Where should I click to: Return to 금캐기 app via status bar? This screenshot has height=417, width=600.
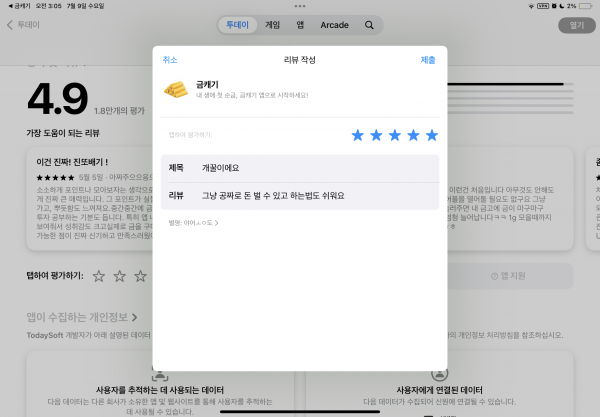tap(19, 6)
